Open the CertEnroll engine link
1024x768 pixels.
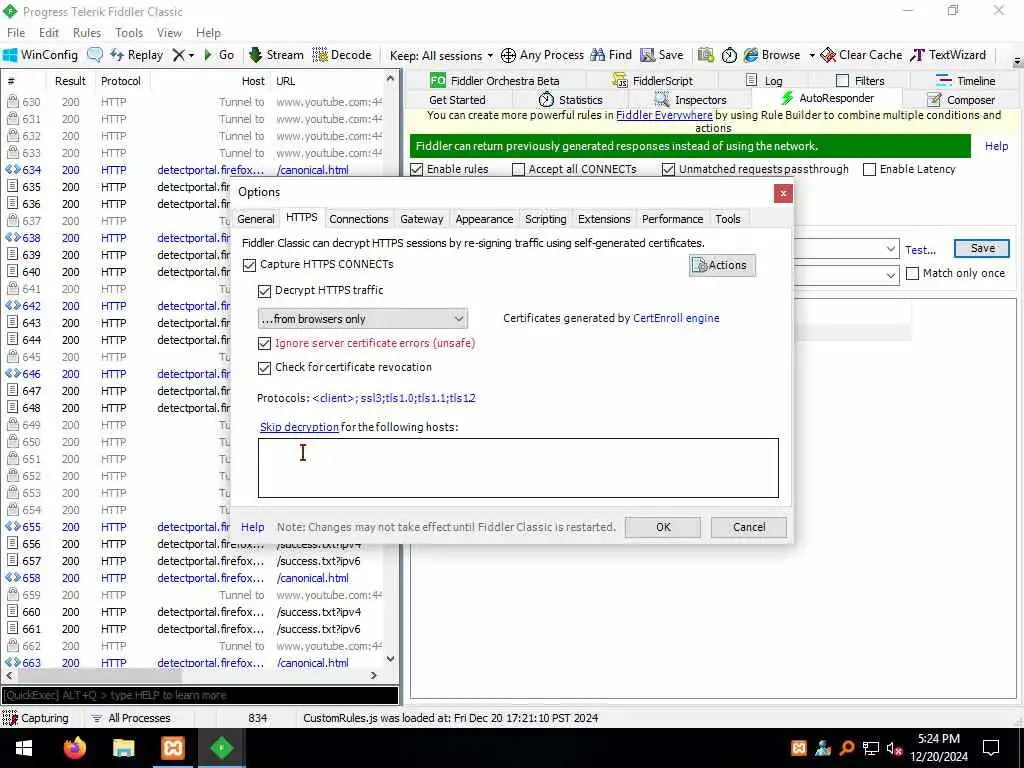pyautogui.click(x=676, y=318)
